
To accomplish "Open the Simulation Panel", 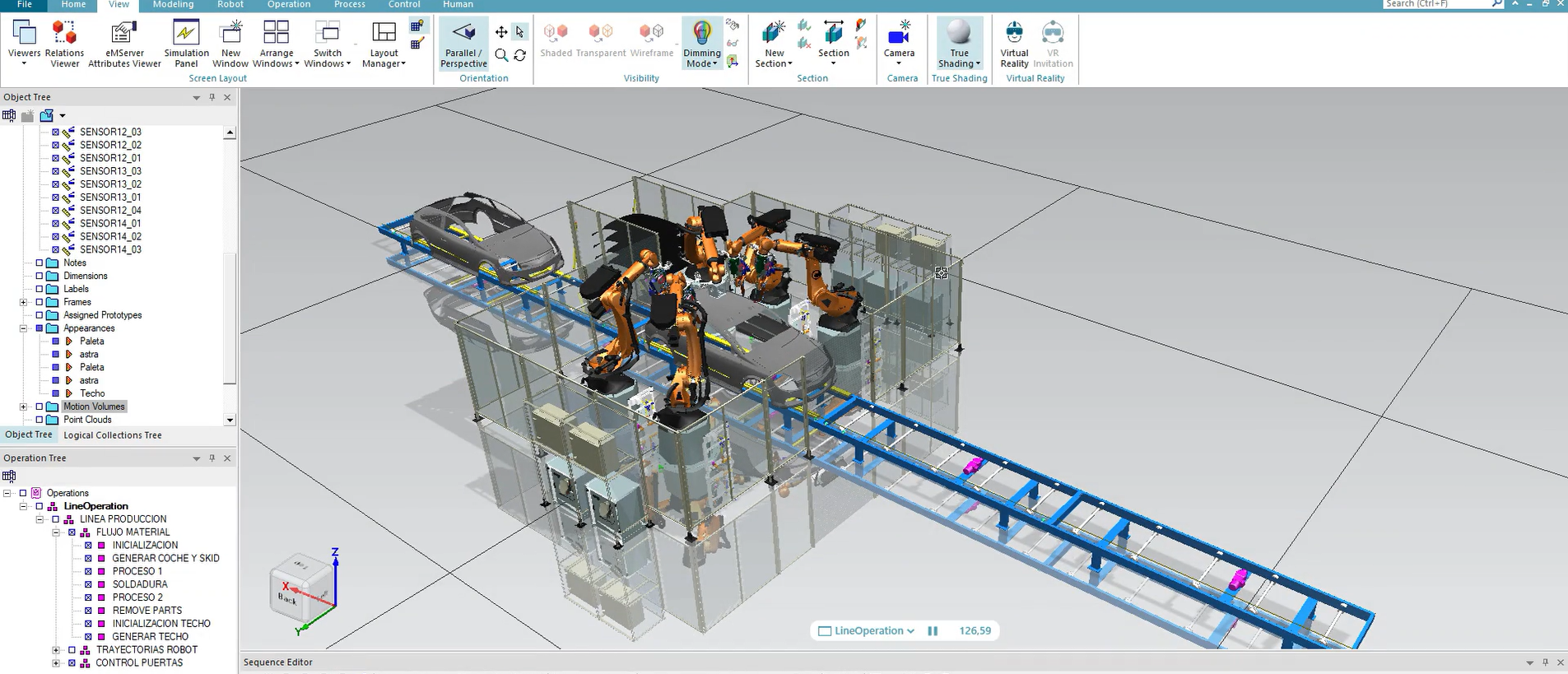I will pos(186,43).
